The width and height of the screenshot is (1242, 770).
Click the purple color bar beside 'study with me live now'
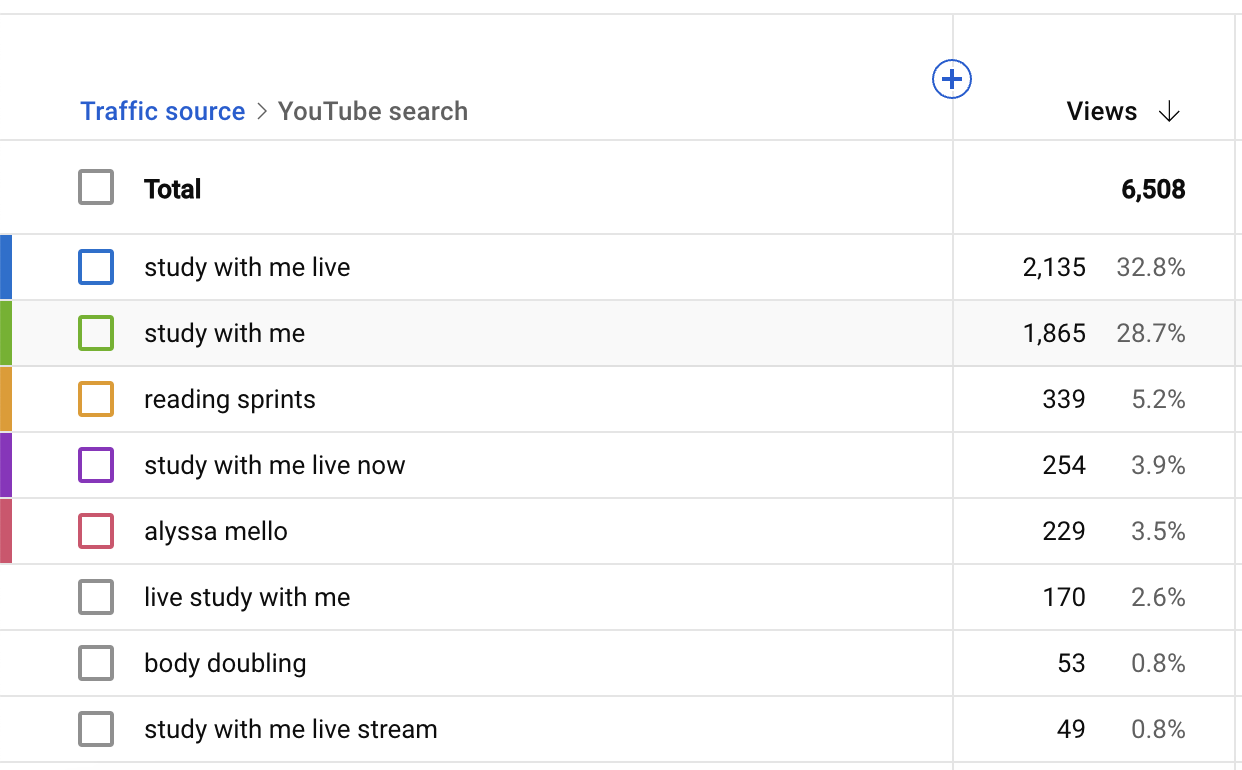coord(6,465)
